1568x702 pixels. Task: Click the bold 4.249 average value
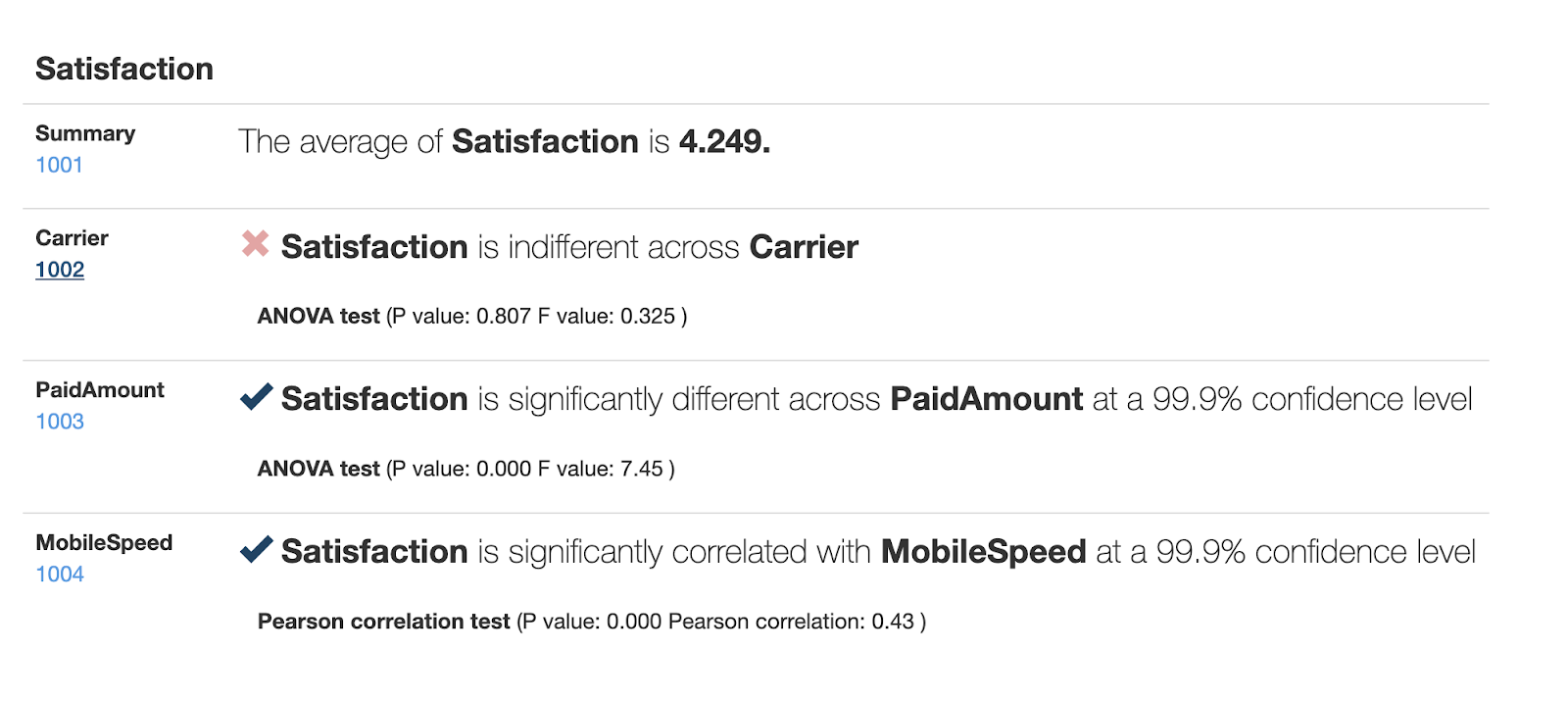(724, 142)
